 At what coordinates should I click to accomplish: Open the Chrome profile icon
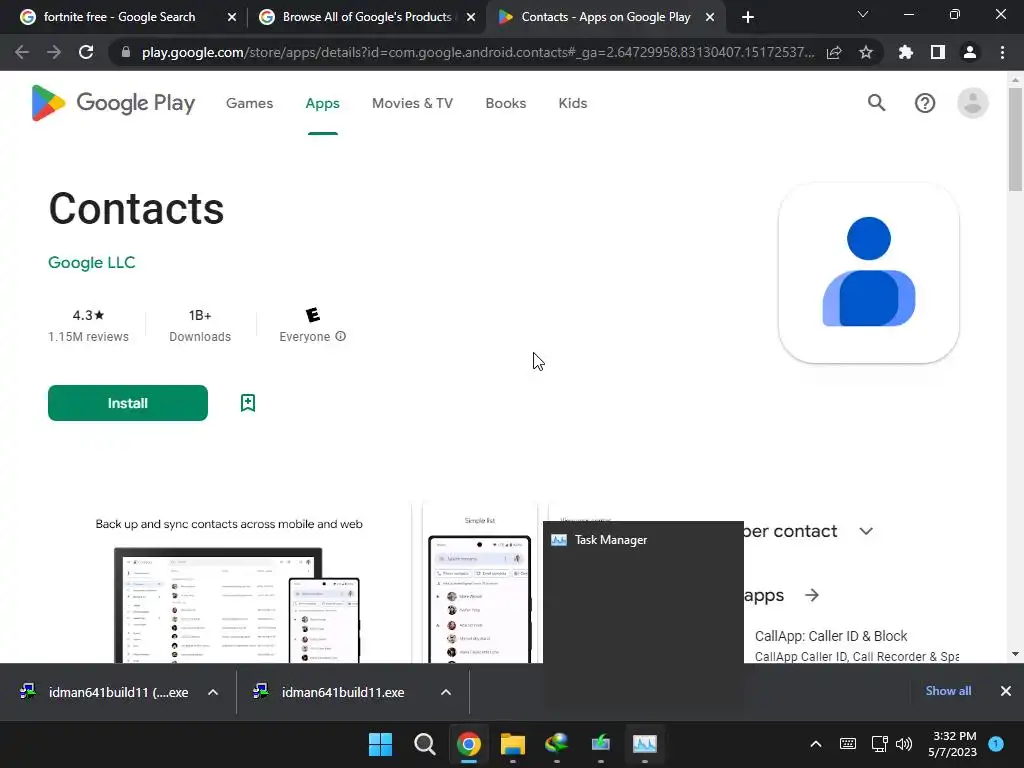coord(970,52)
